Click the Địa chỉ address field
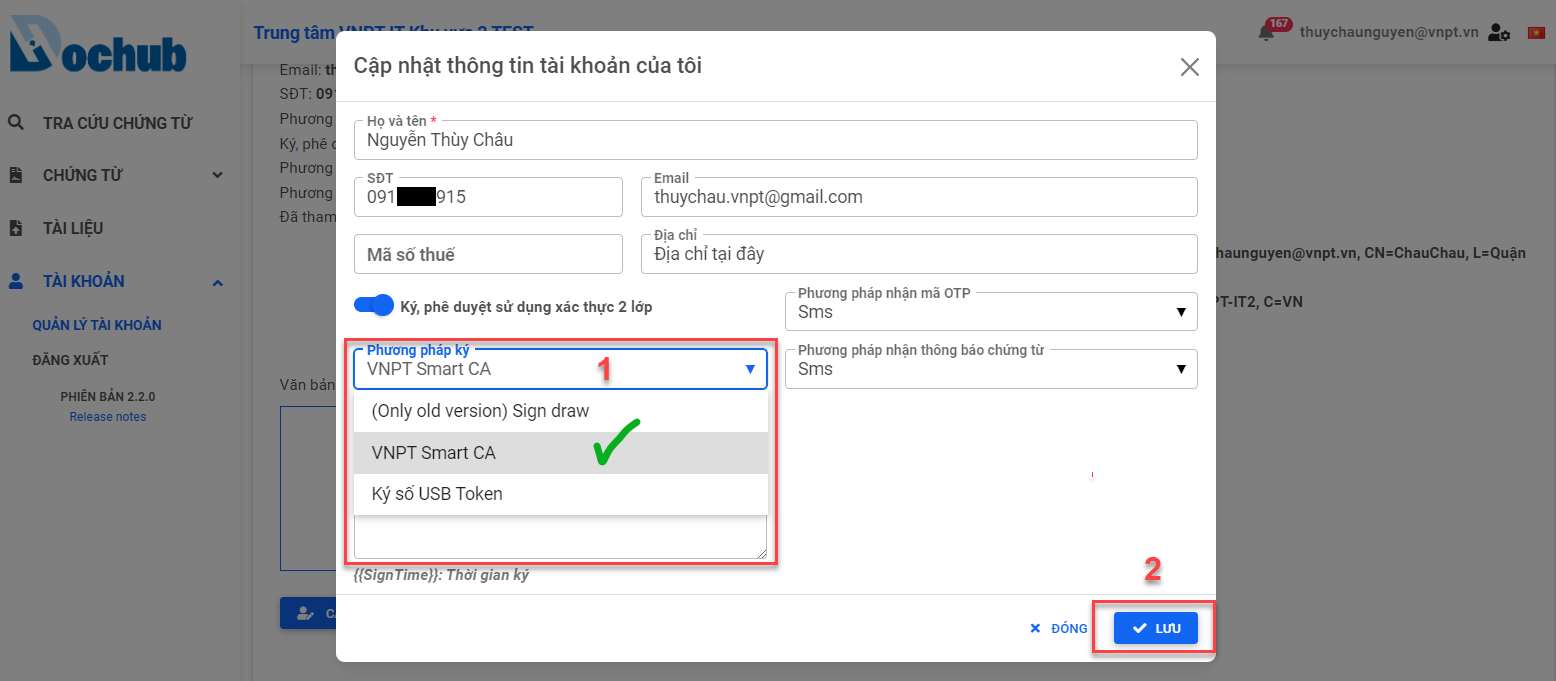The width and height of the screenshot is (1556, 681). coord(919,254)
